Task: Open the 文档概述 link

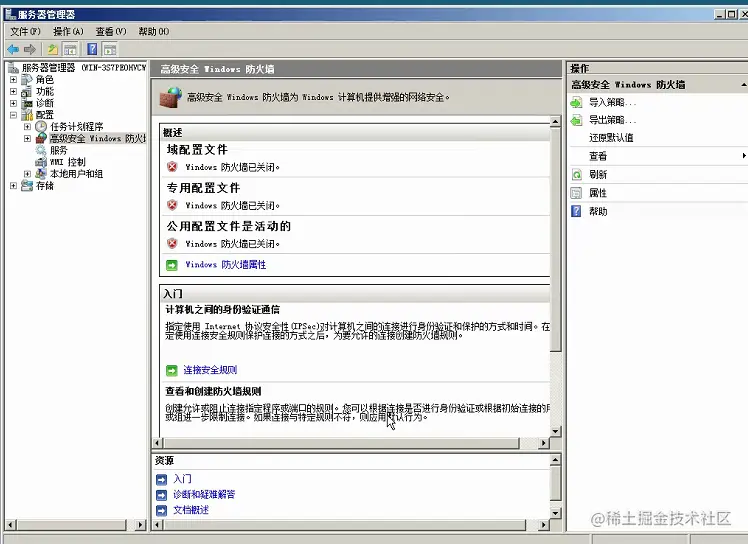Action: click(191, 510)
